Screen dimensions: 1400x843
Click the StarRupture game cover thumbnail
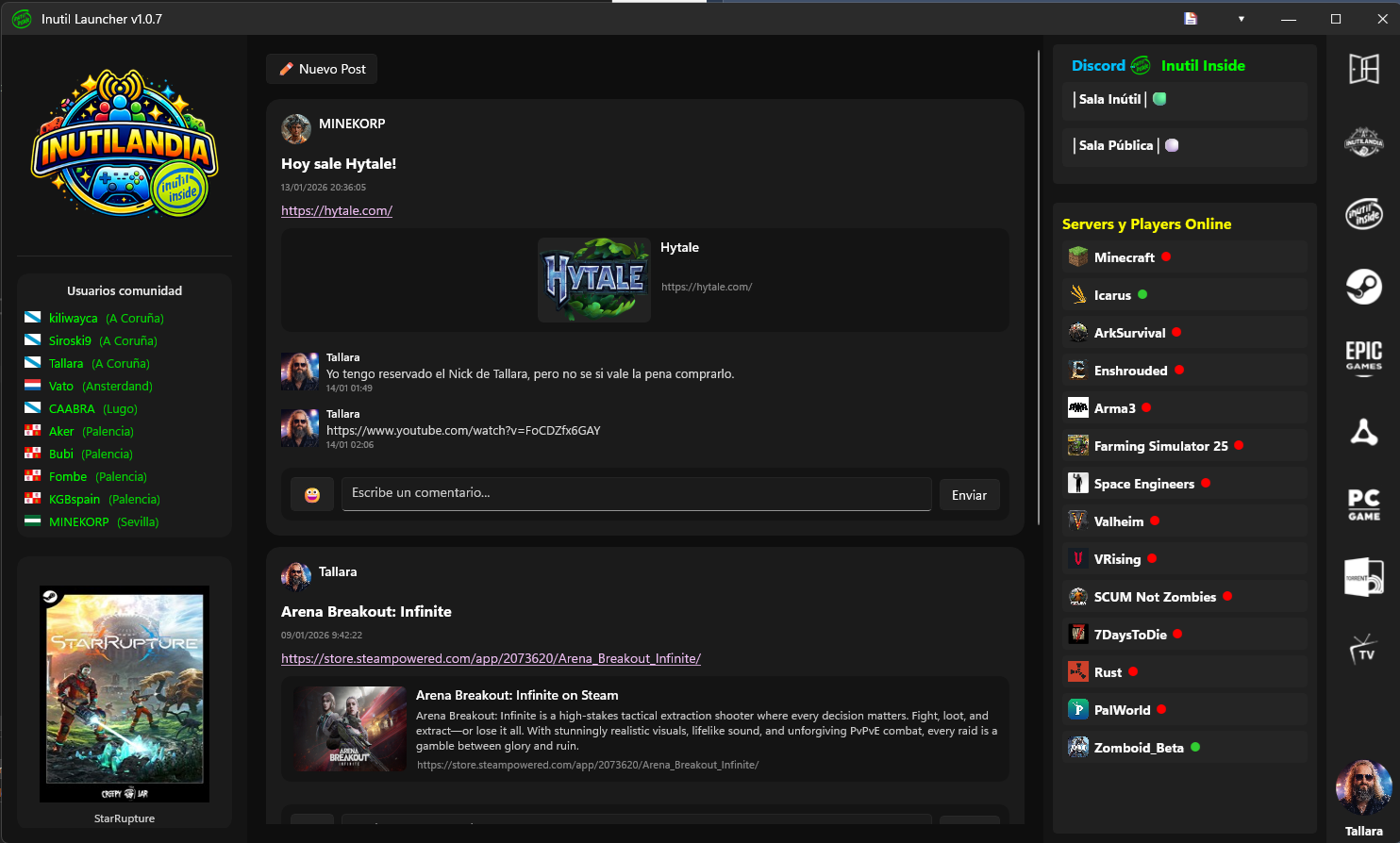tap(125, 694)
